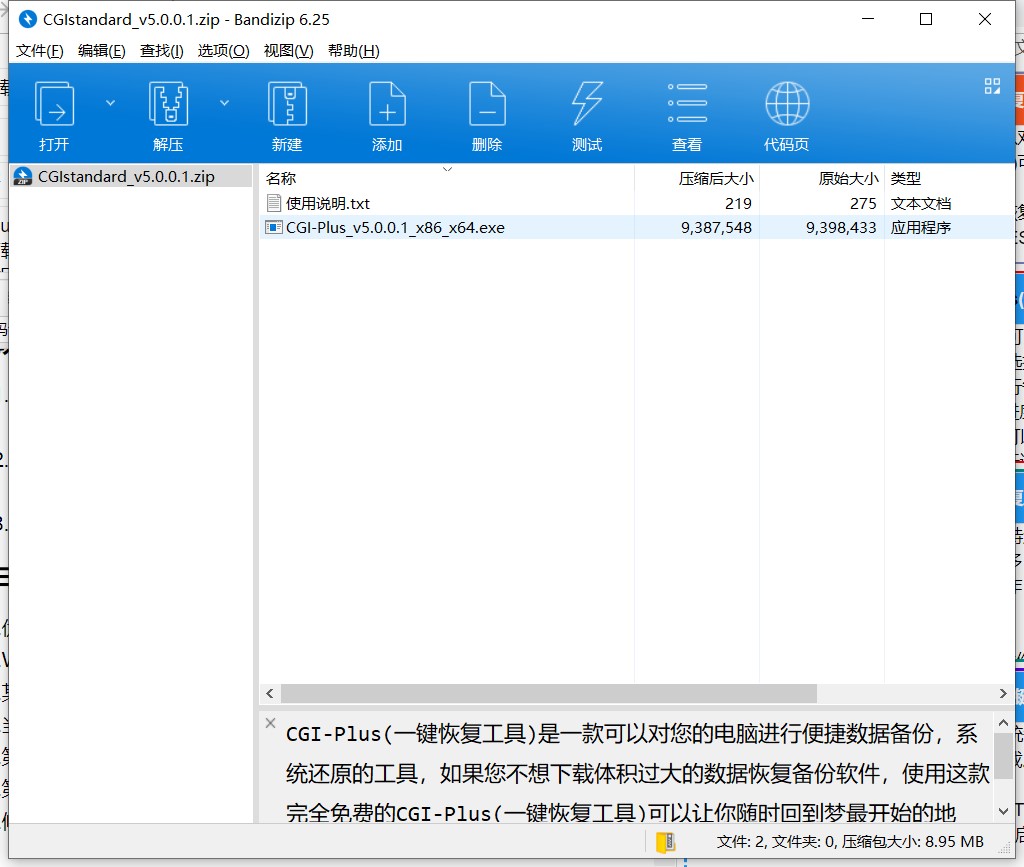Image resolution: width=1024 pixels, height=867 pixels.
Task: Click the original size value 275
Action: (863, 204)
